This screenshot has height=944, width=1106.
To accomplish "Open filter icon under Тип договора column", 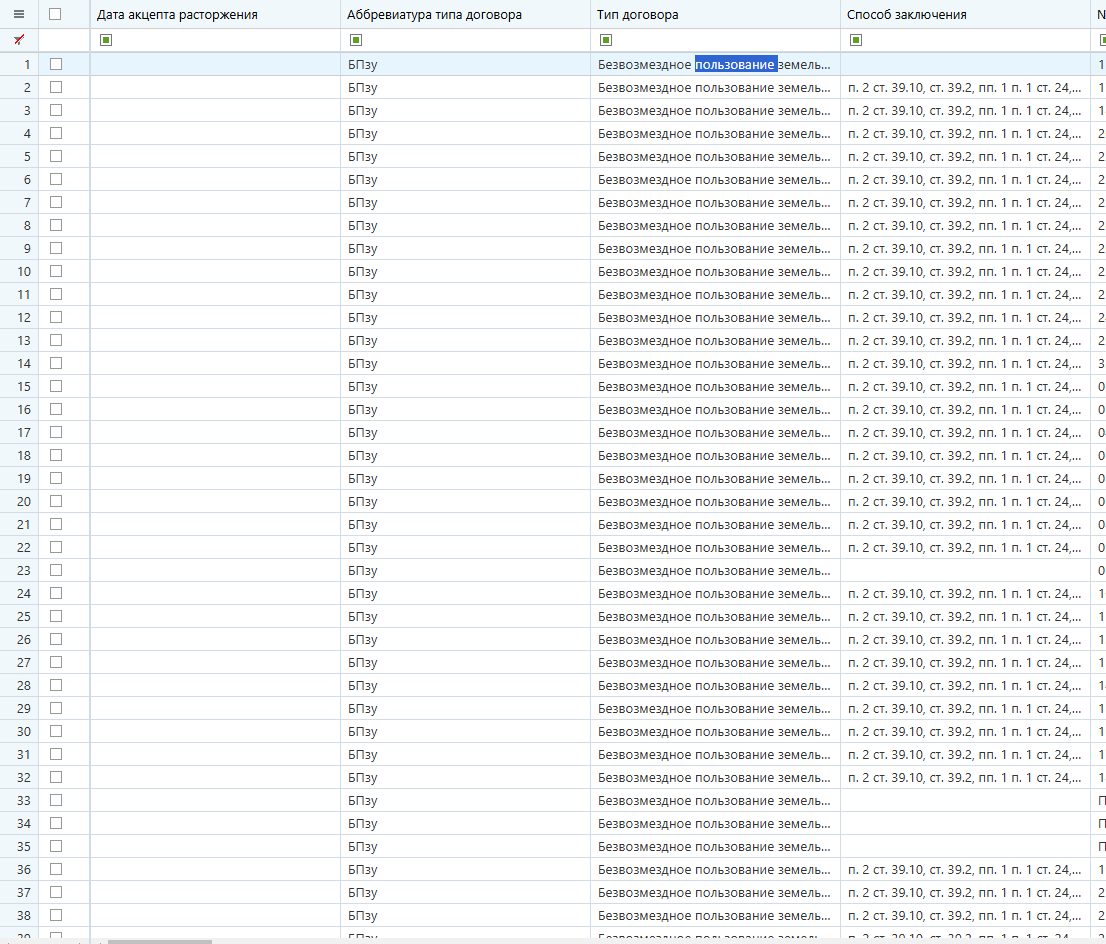I will pyautogui.click(x=606, y=40).
